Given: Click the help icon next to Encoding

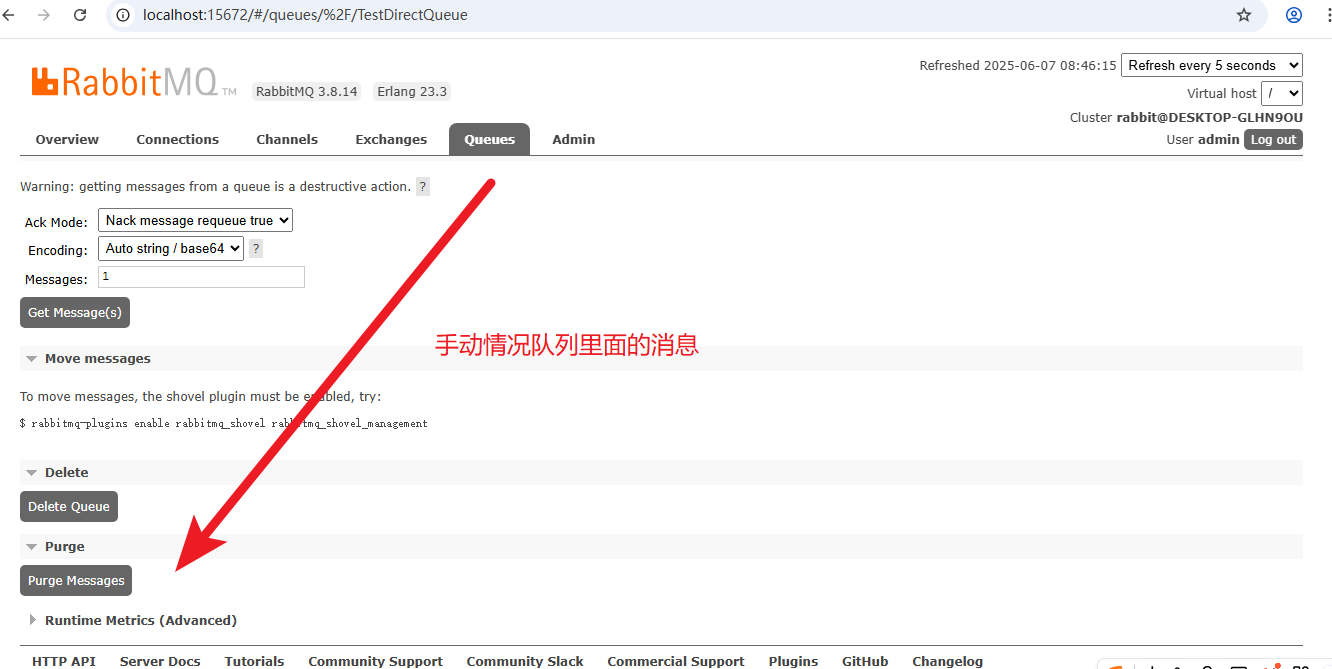Looking at the screenshot, I should pos(256,249).
